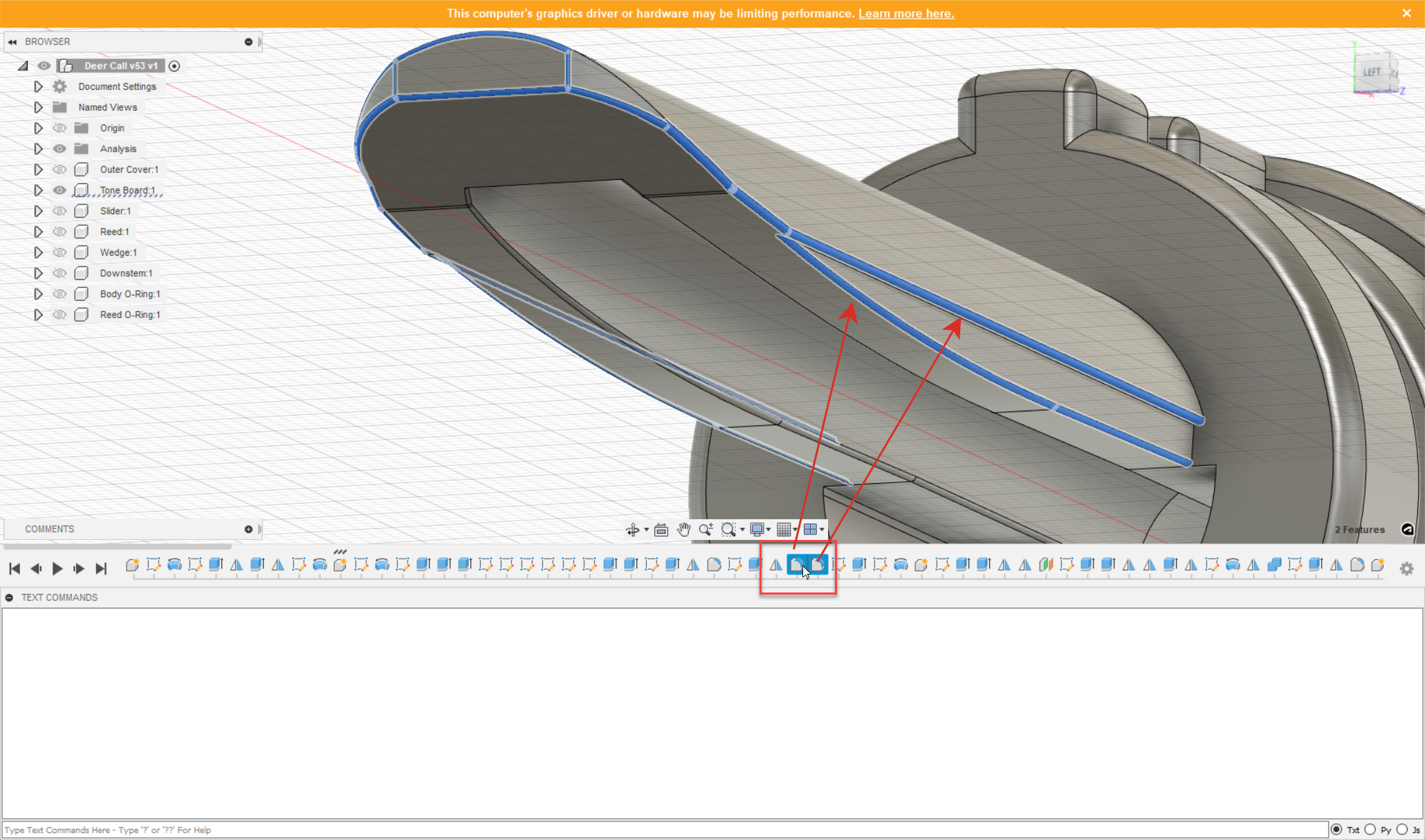The height and width of the screenshot is (840, 1425).
Task: Click the Named Views folder icon
Action: (x=60, y=107)
